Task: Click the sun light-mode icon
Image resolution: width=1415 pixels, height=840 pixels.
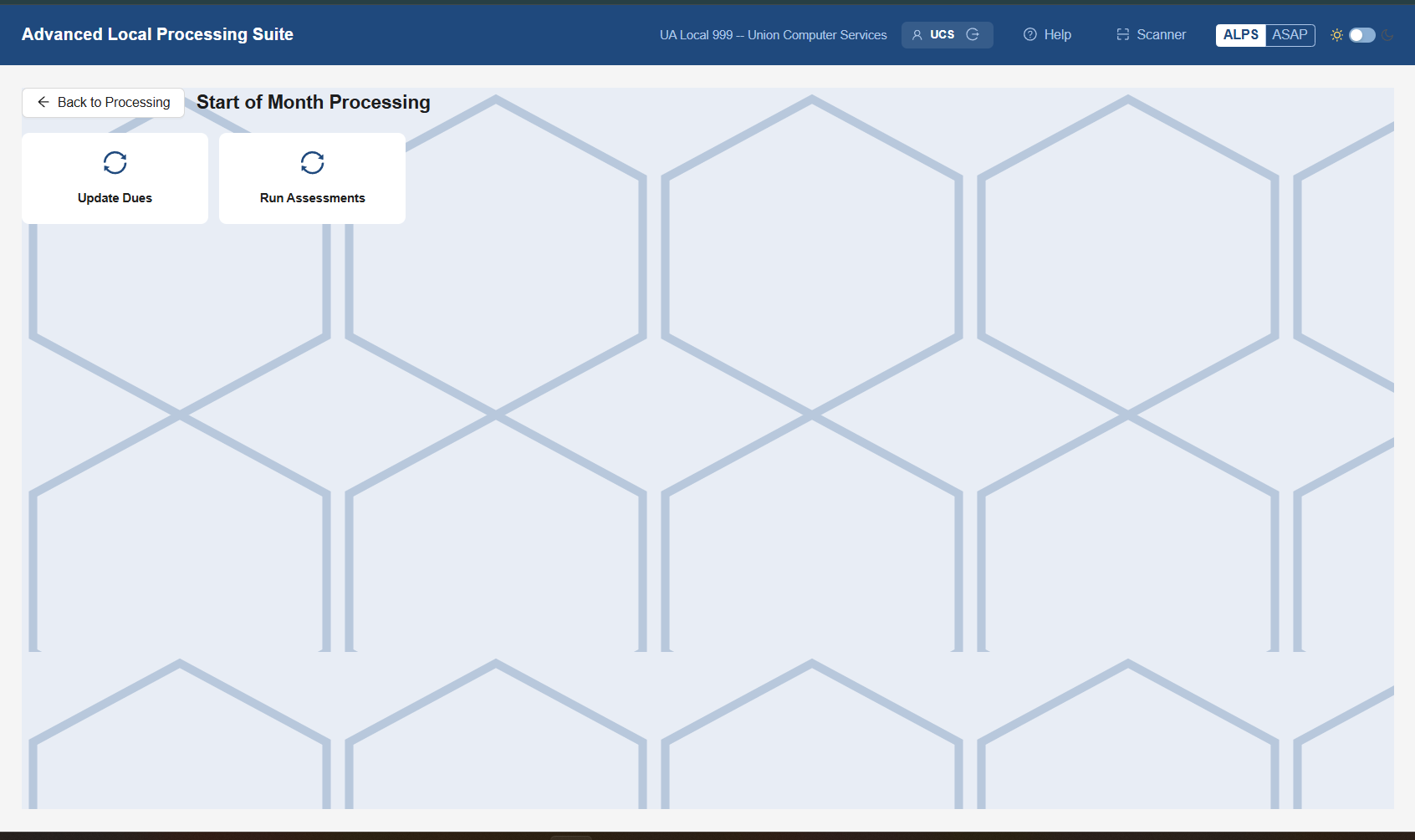Action: click(x=1336, y=35)
